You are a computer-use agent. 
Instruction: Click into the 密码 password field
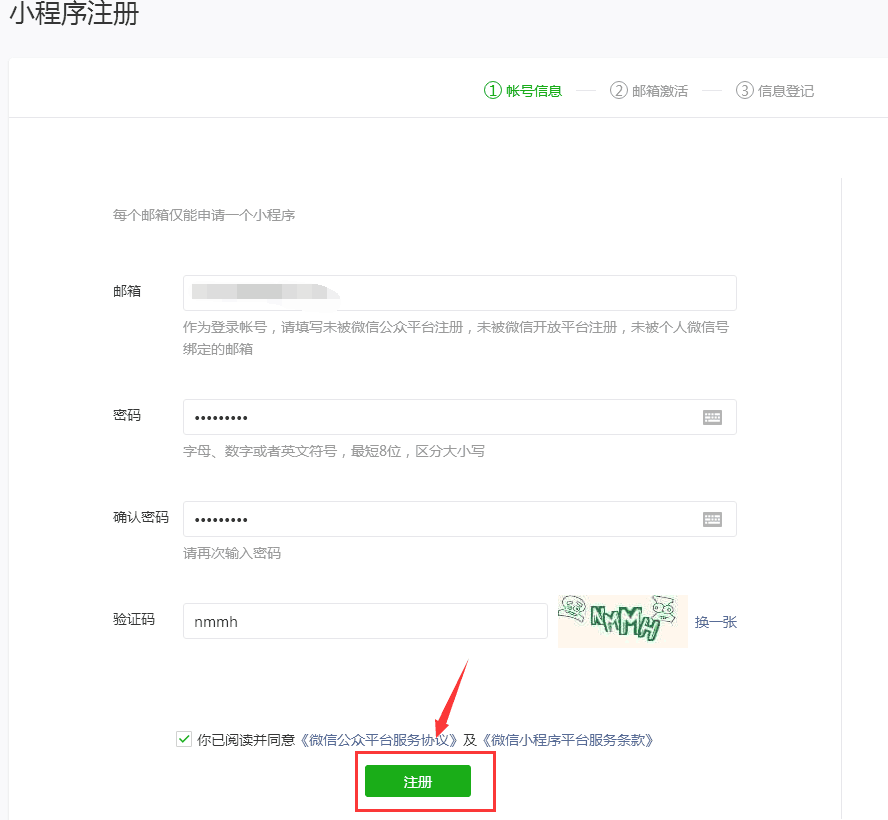click(x=459, y=417)
